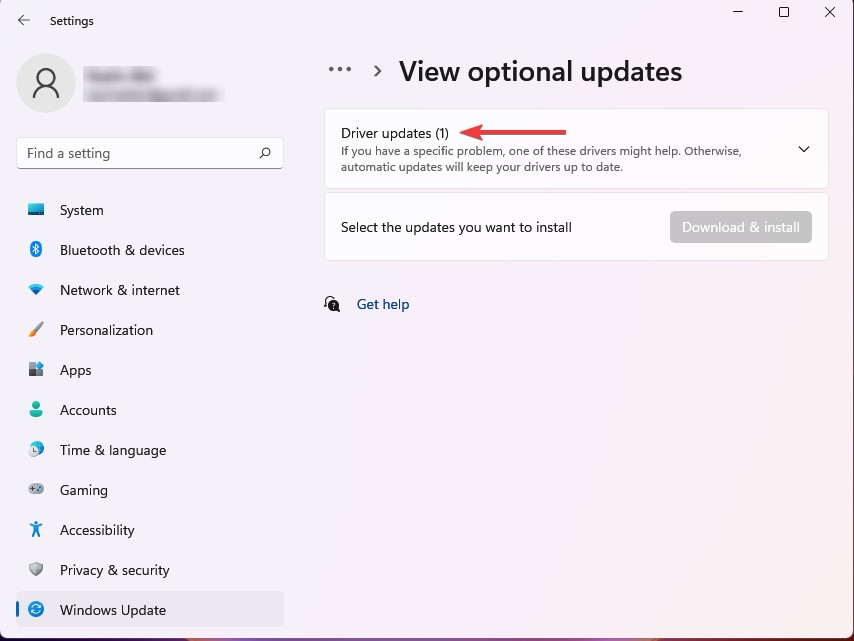Open the user account profile picture
The width and height of the screenshot is (854, 641).
(x=45, y=83)
